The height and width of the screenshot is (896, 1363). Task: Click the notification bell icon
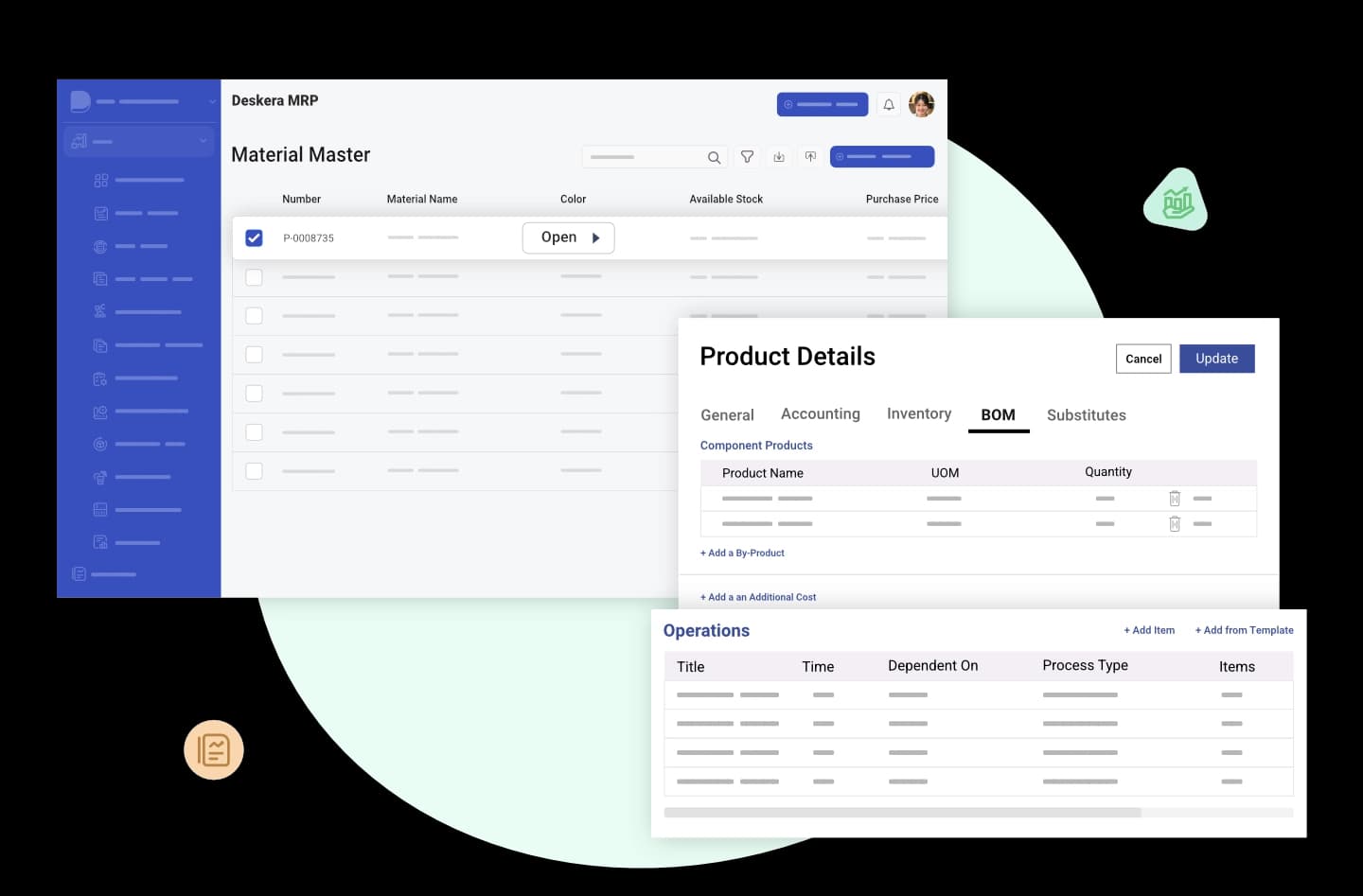coord(888,105)
